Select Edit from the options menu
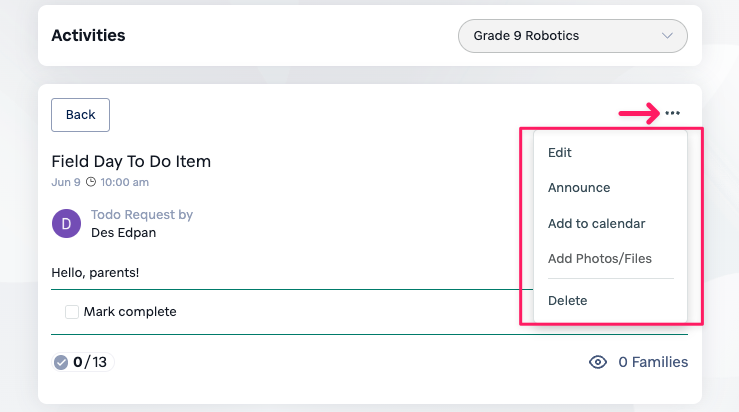The image size is (739, 412). (x=560, y=153)
